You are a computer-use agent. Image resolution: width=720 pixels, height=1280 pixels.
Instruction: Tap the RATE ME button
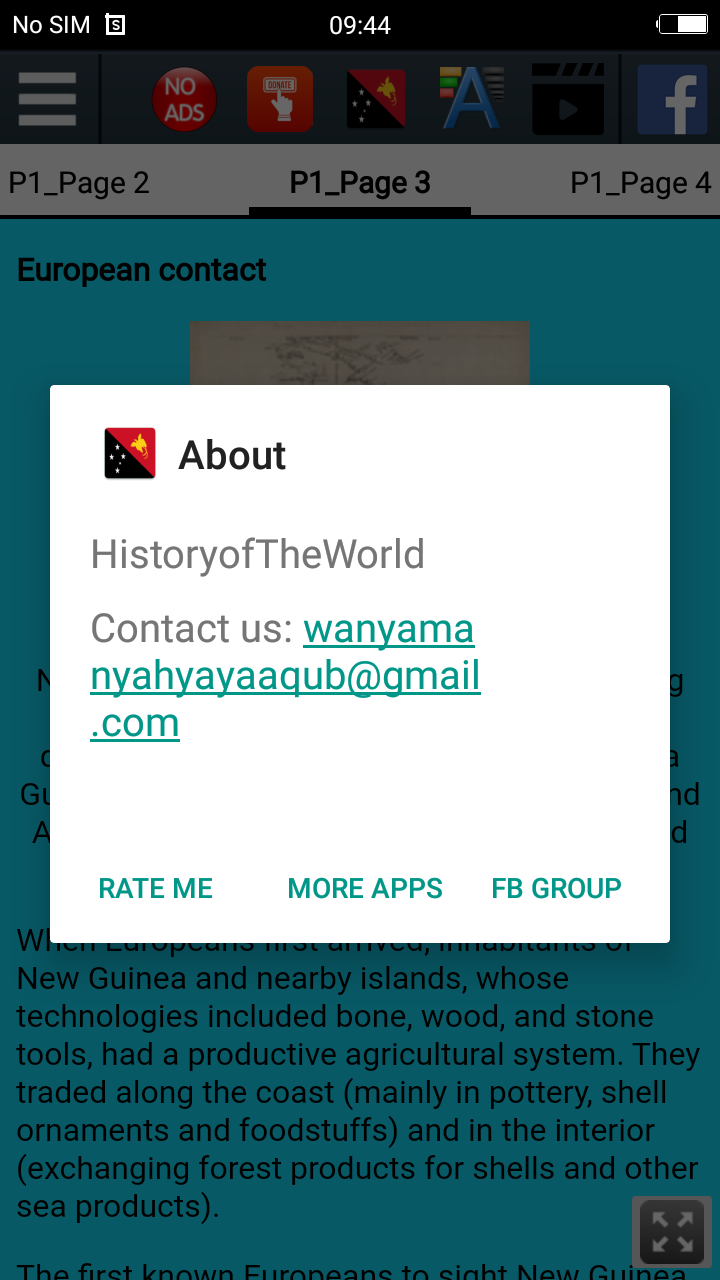point(156,888)
